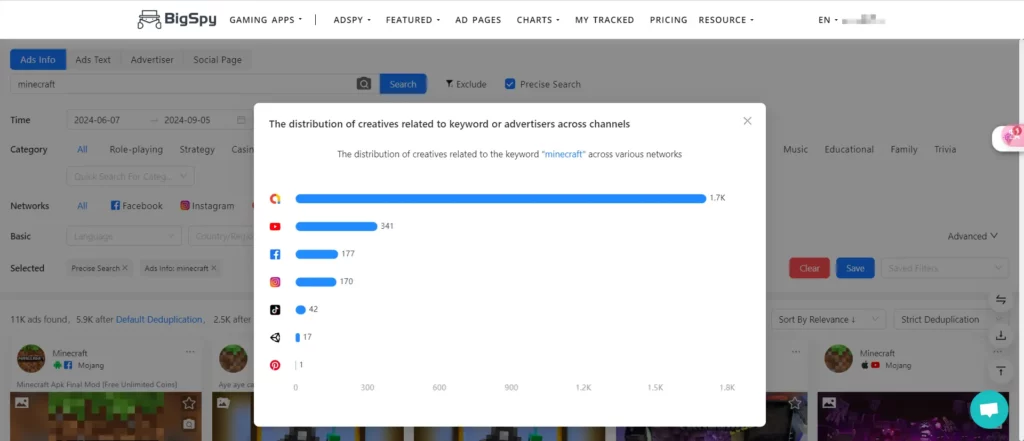Screen dimensions: 1024x441
Task: Click the YouTube icon in the distribution chart
Action: tap(275, 227)
